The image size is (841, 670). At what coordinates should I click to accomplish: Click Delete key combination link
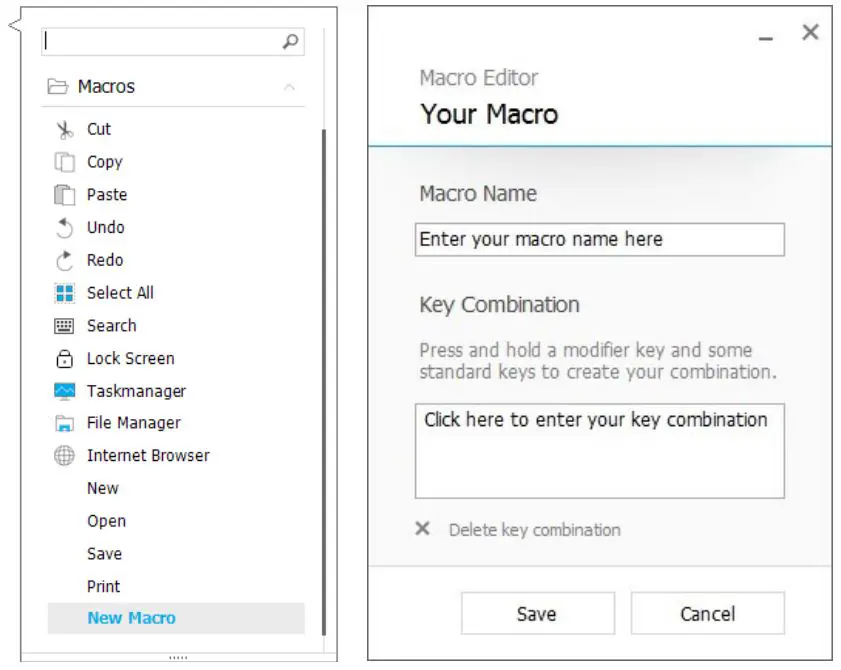(534, 530)
